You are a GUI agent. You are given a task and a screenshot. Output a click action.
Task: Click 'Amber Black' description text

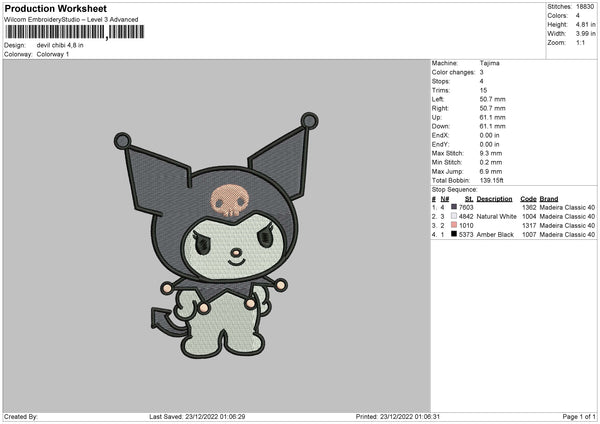click(495, 235)
